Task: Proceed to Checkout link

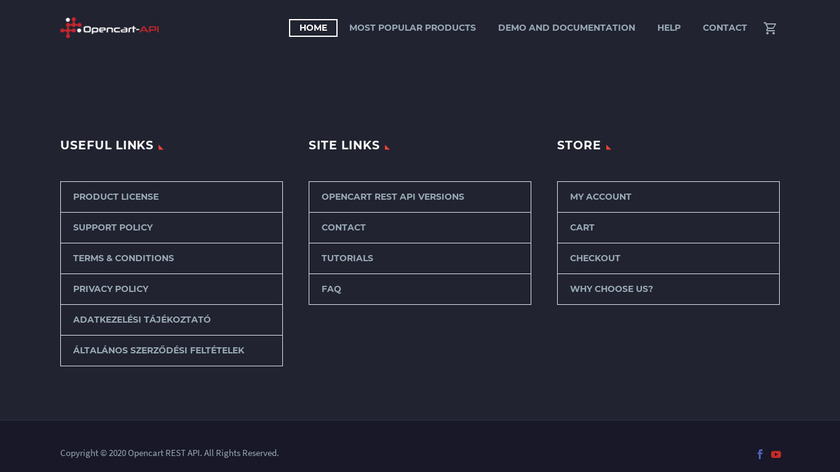Action: pos(595,258)
